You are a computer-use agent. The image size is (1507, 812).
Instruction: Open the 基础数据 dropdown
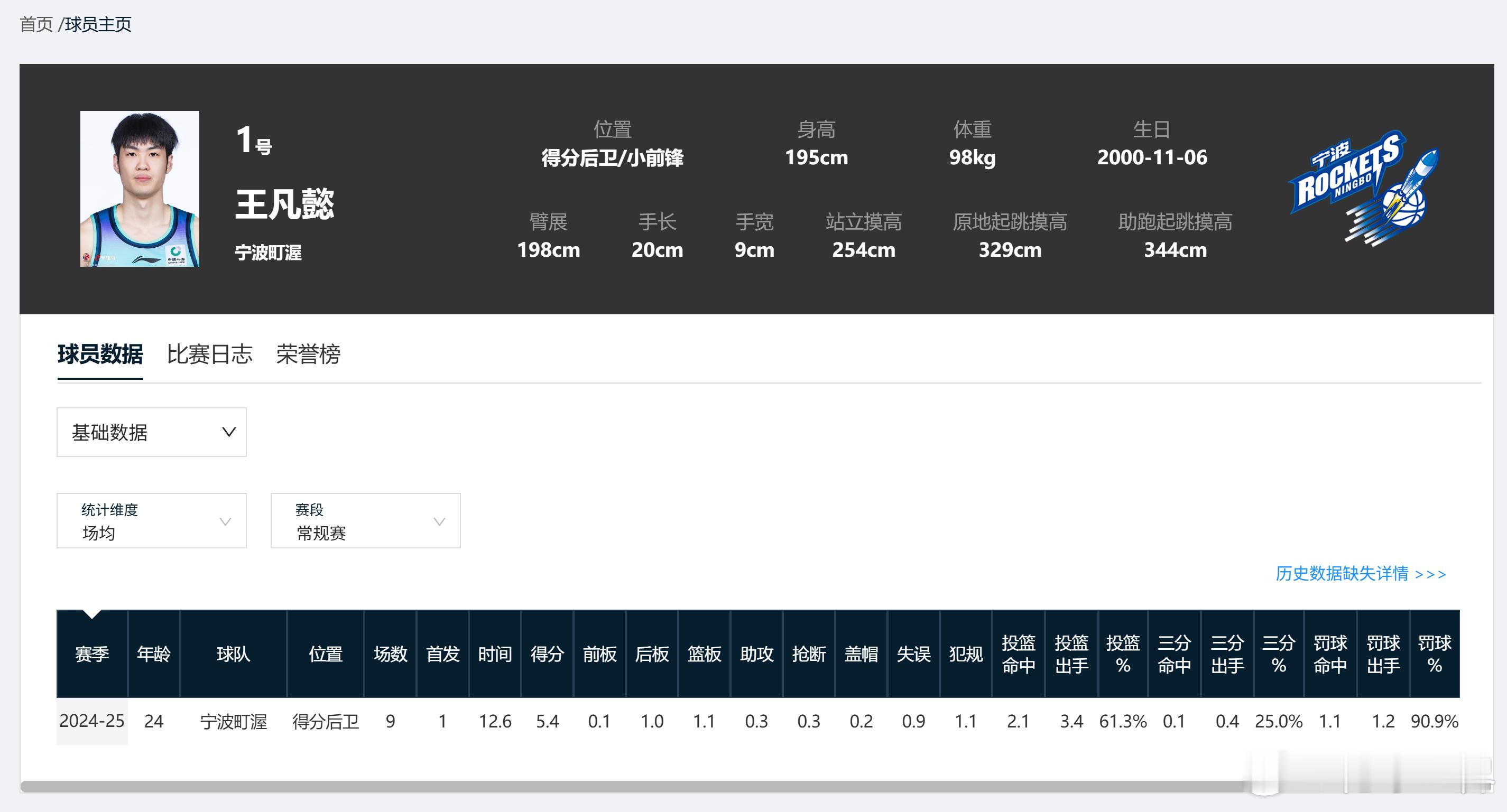point(151,433)
